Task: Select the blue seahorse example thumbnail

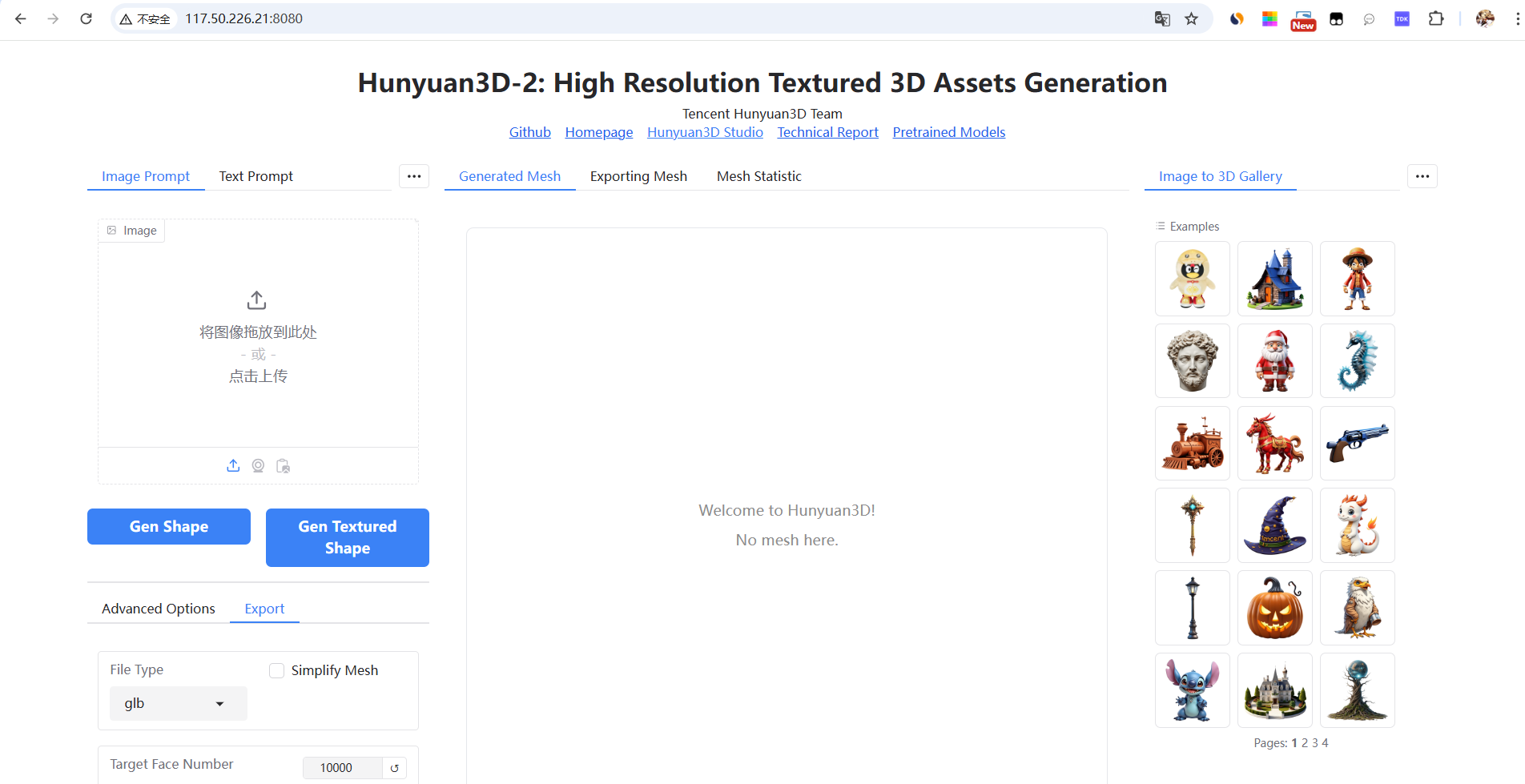Action: 1358,361
